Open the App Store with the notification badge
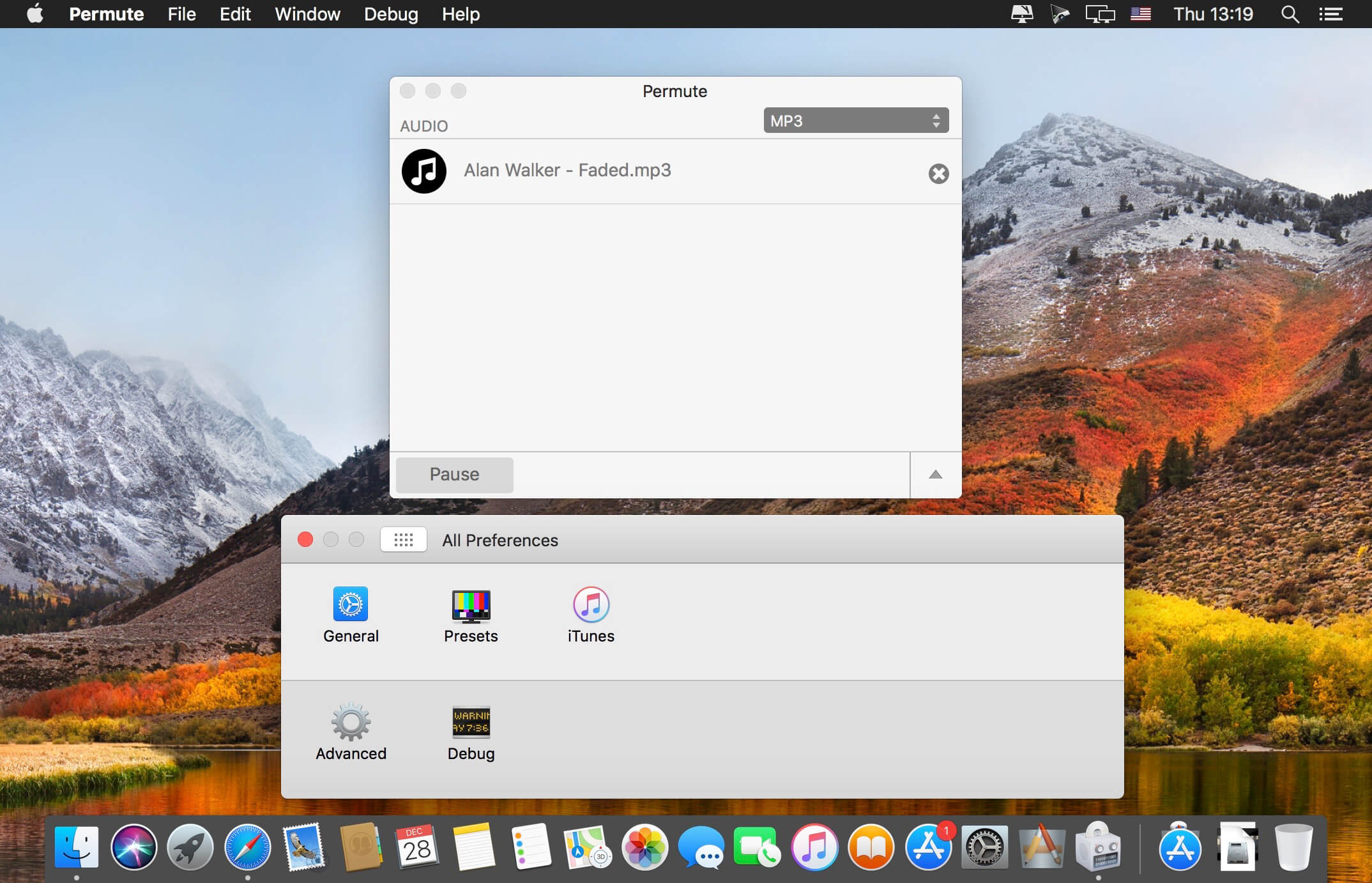Image resolution: width=1372 pixels, height=883 pixels. 928,847
